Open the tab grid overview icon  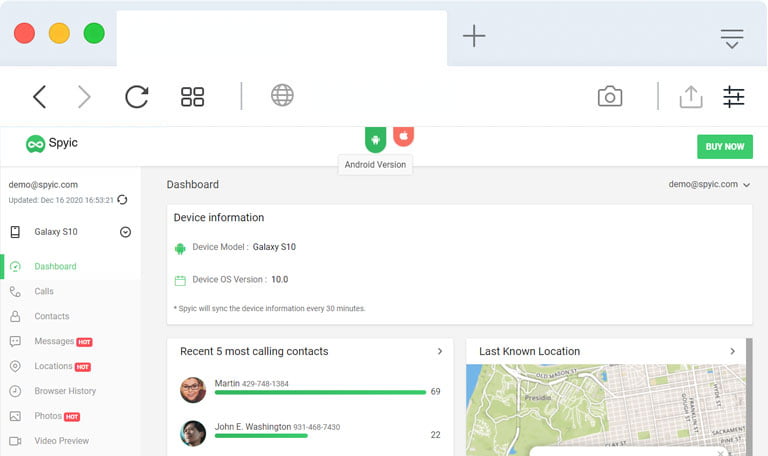tap(192, 96)
